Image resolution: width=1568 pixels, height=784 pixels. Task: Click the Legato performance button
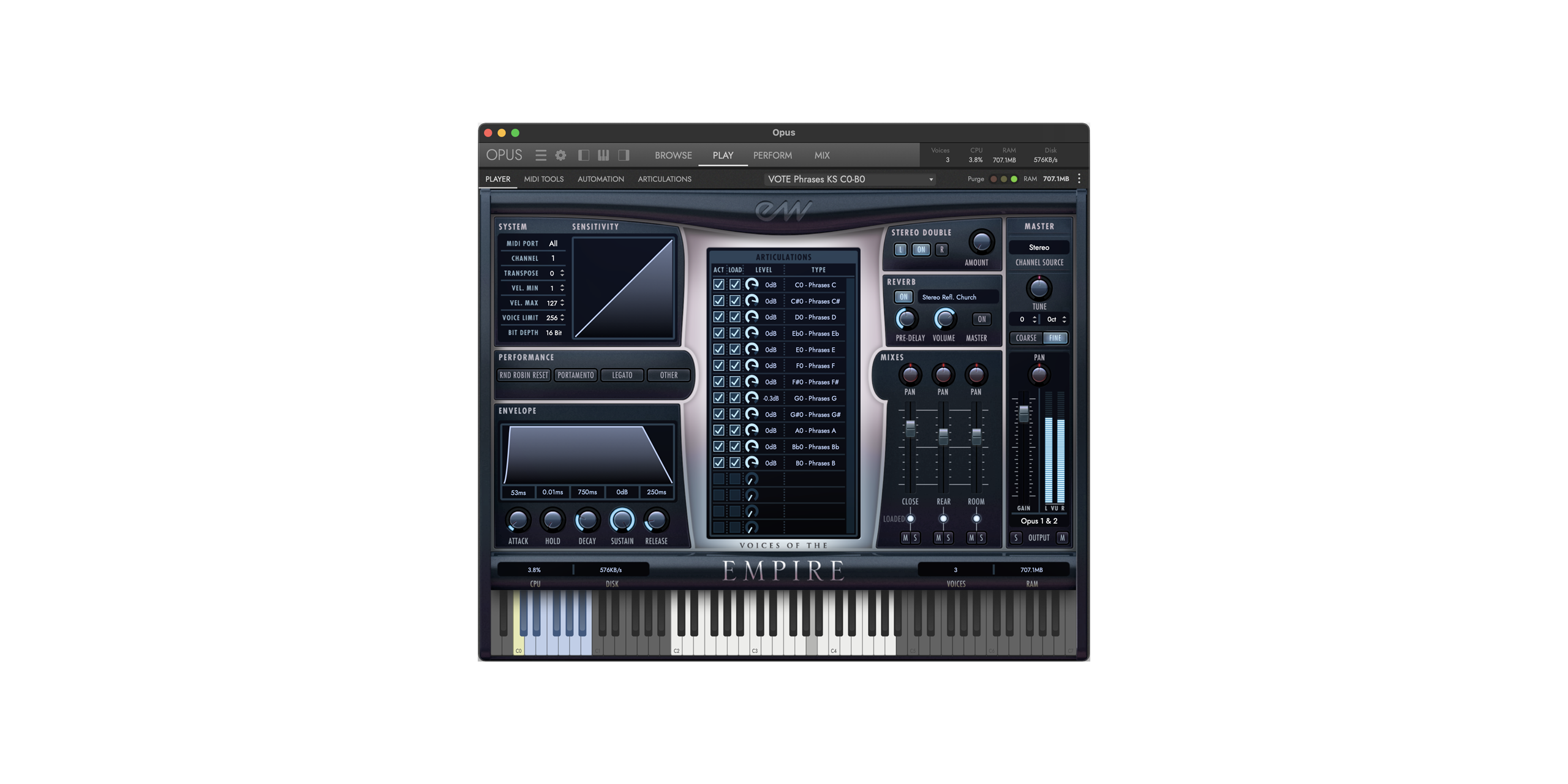(x=622, y=375)
